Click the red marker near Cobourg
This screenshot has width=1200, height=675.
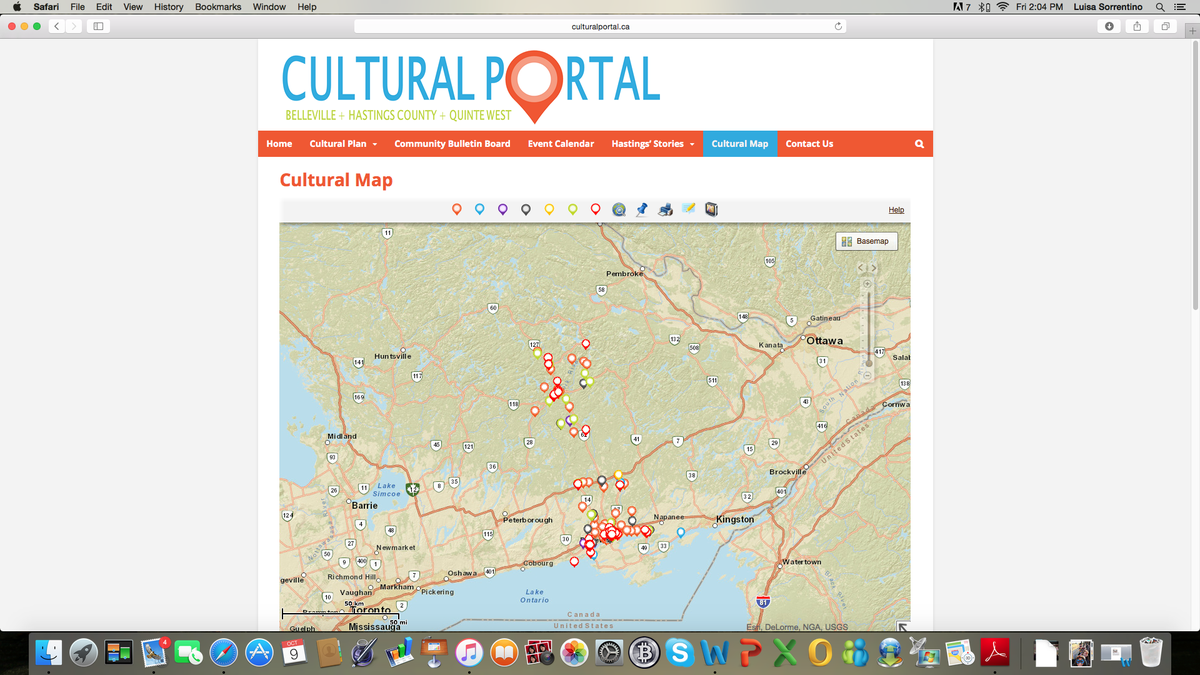point(574,562)
